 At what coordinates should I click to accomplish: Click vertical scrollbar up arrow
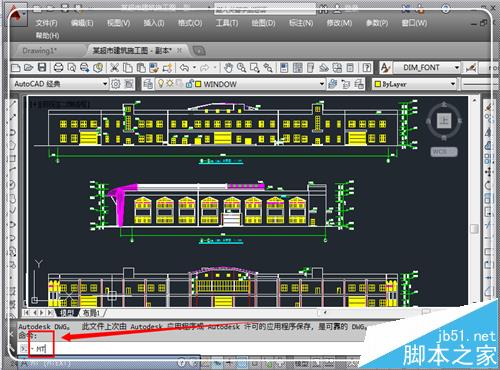(x=474, y=100)
